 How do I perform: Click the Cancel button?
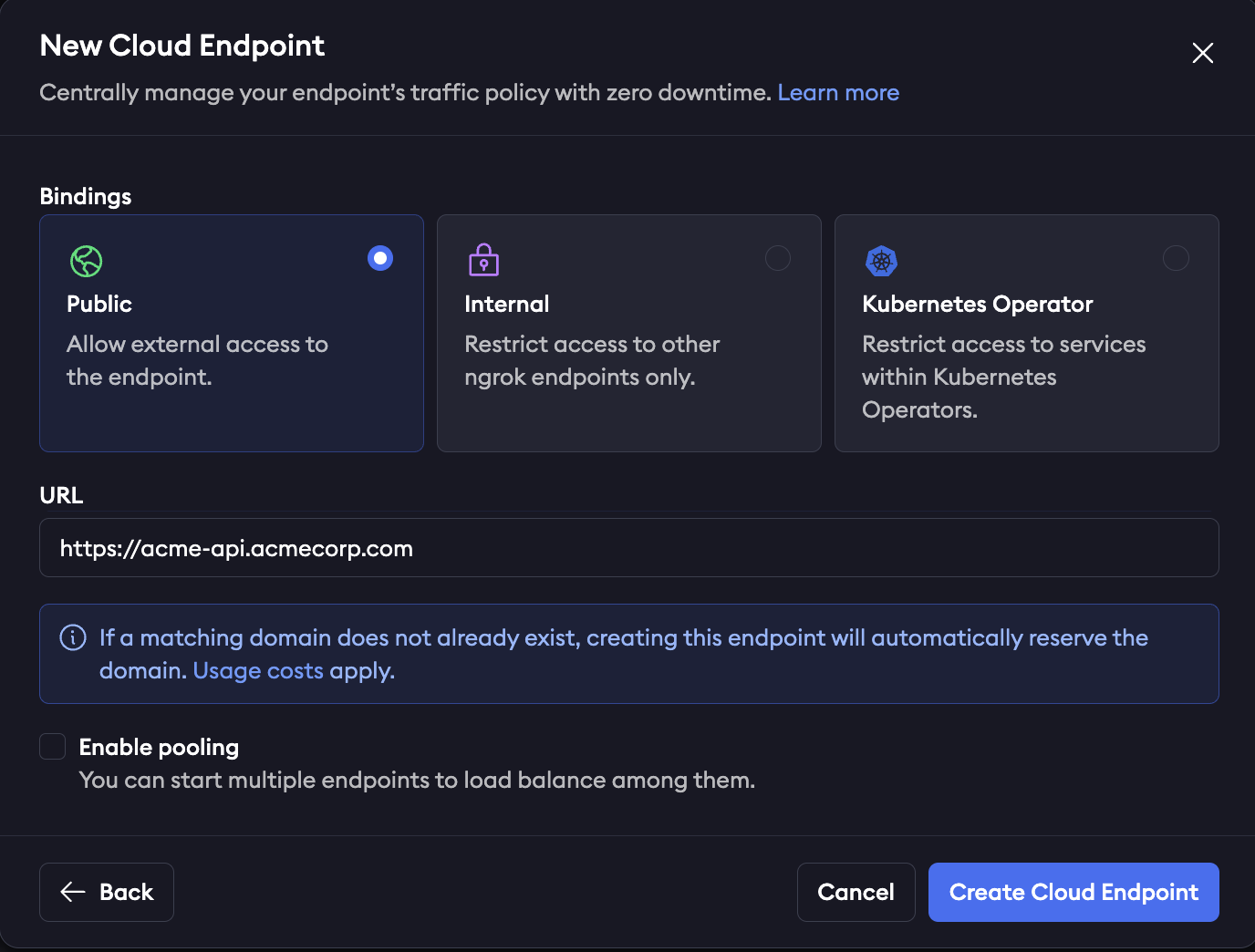856,892
